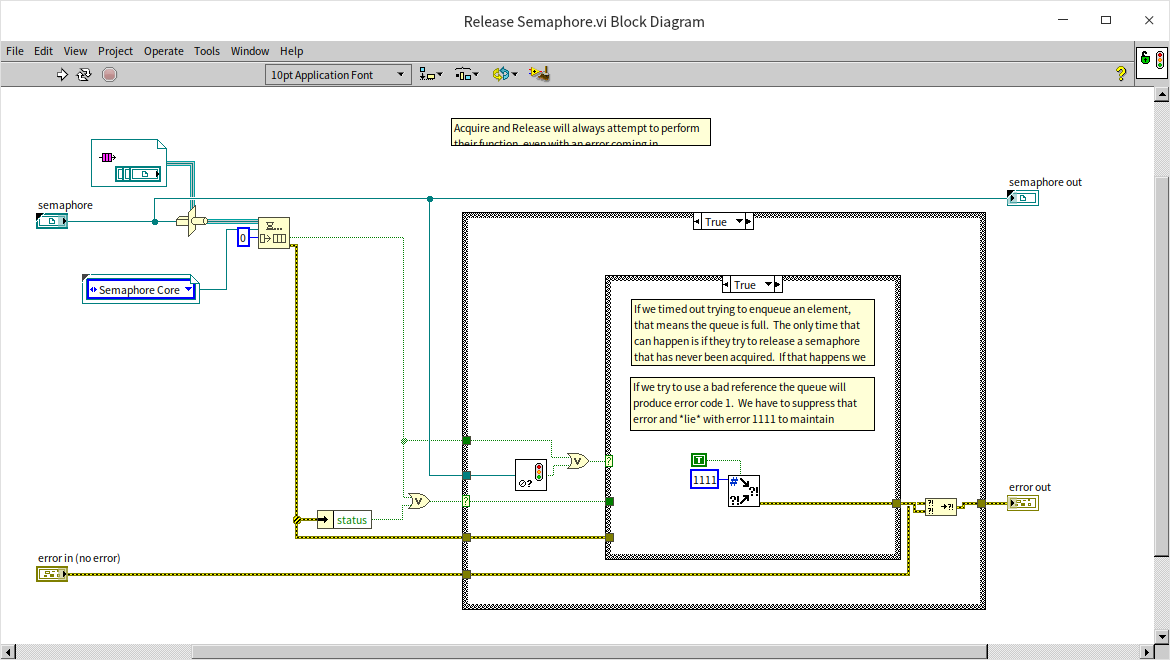Viewport: 1170px width, 660px height.
Task: Click the Run Continuously button
Action: [x=85, y=74]
